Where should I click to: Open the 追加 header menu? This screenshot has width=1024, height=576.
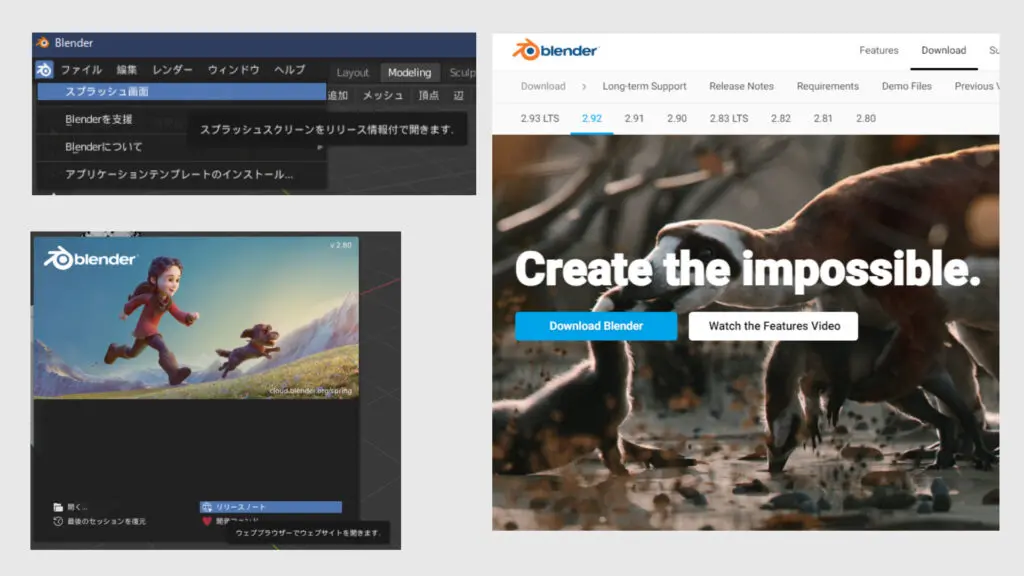tap(338, 95)
